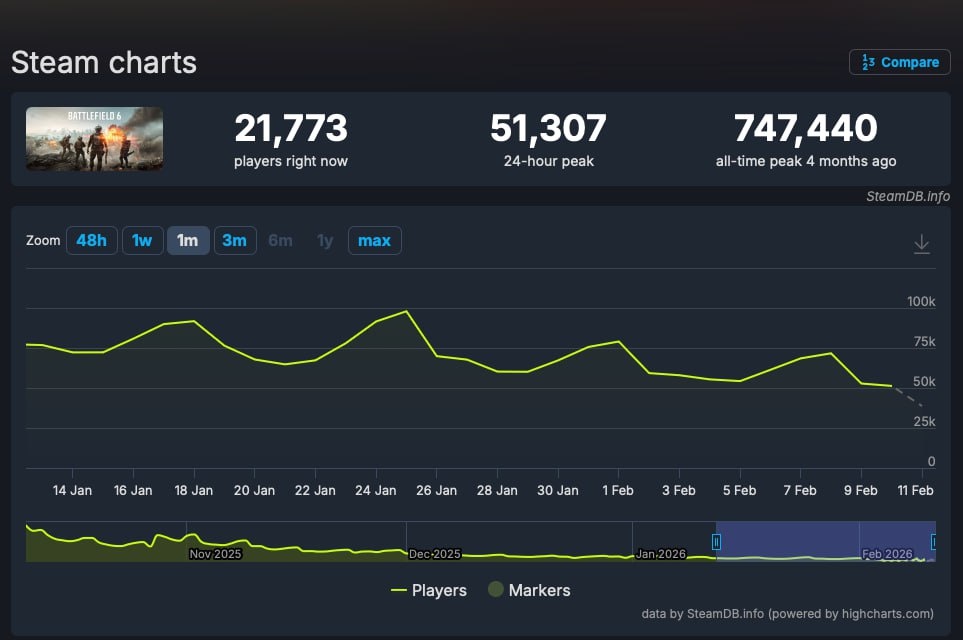The width and height of the screenshot is (963, 640).
Task: Click the 100k y-axis label
Action: (921, 302)
